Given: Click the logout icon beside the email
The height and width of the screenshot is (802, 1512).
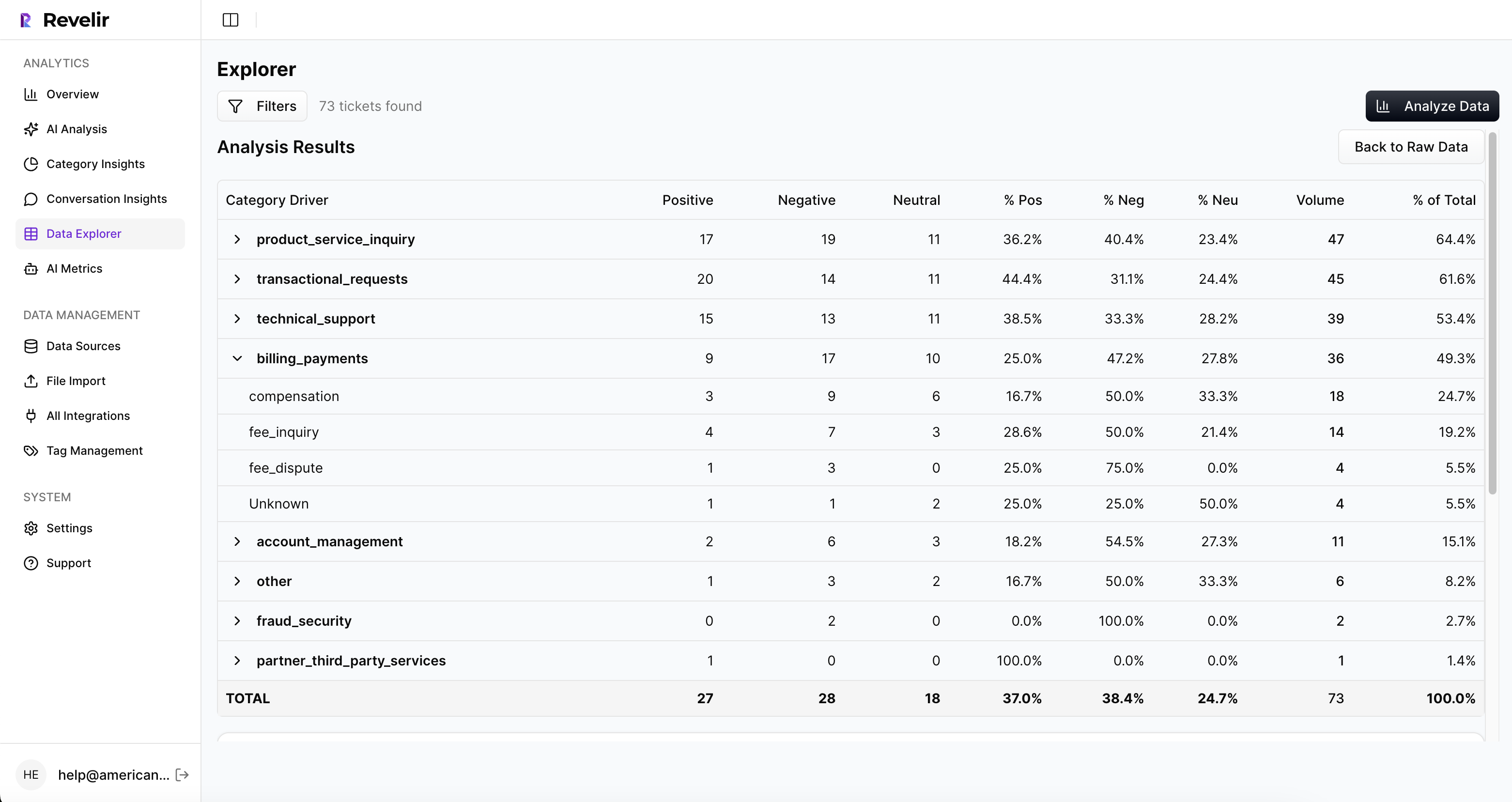Looking at the screenshot, I should pos(183,774).
